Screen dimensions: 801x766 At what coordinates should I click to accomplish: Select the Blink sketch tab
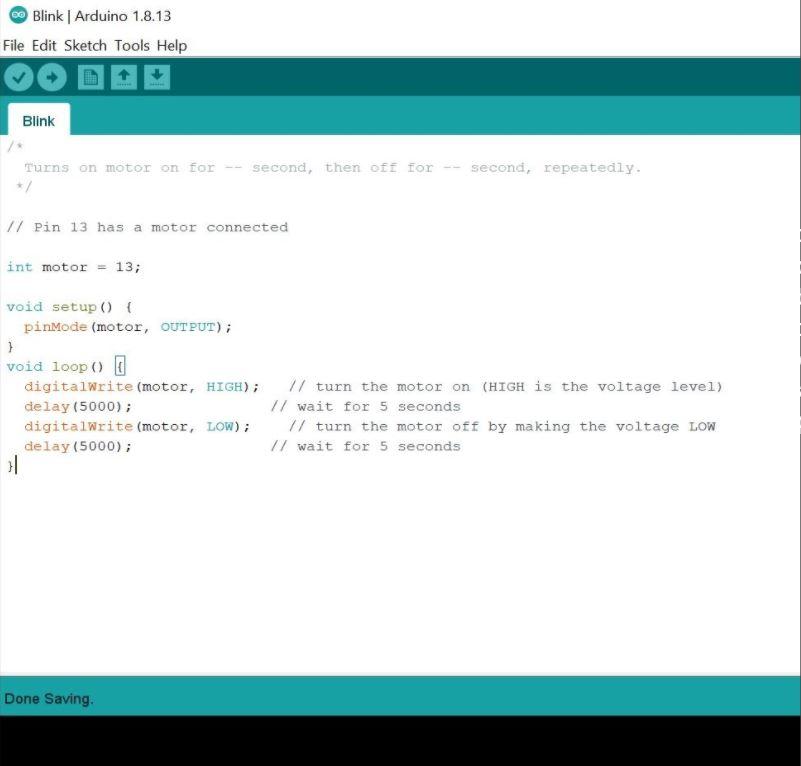click(x=38, y=120)
